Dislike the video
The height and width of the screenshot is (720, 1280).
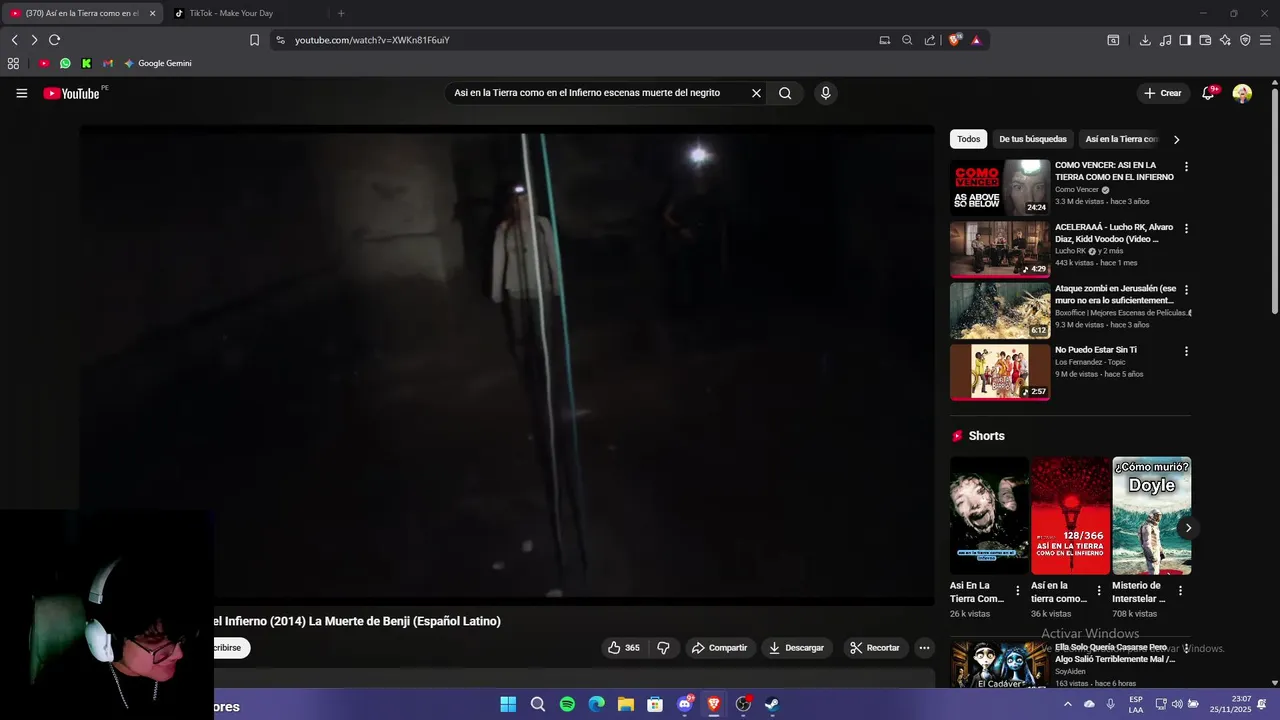[663, 648]
